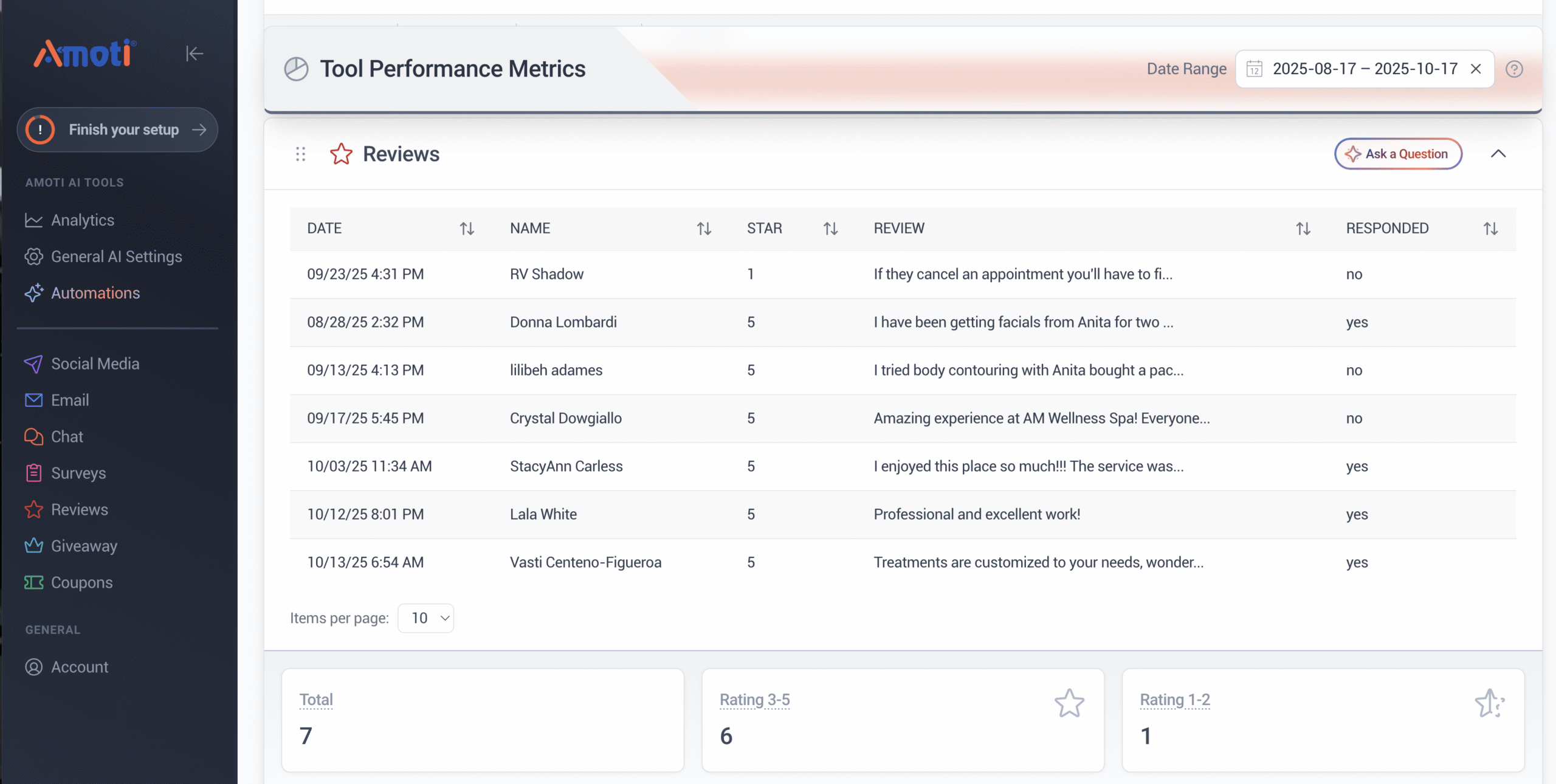Click the help question mark icon

click(x=1514, y=69)
